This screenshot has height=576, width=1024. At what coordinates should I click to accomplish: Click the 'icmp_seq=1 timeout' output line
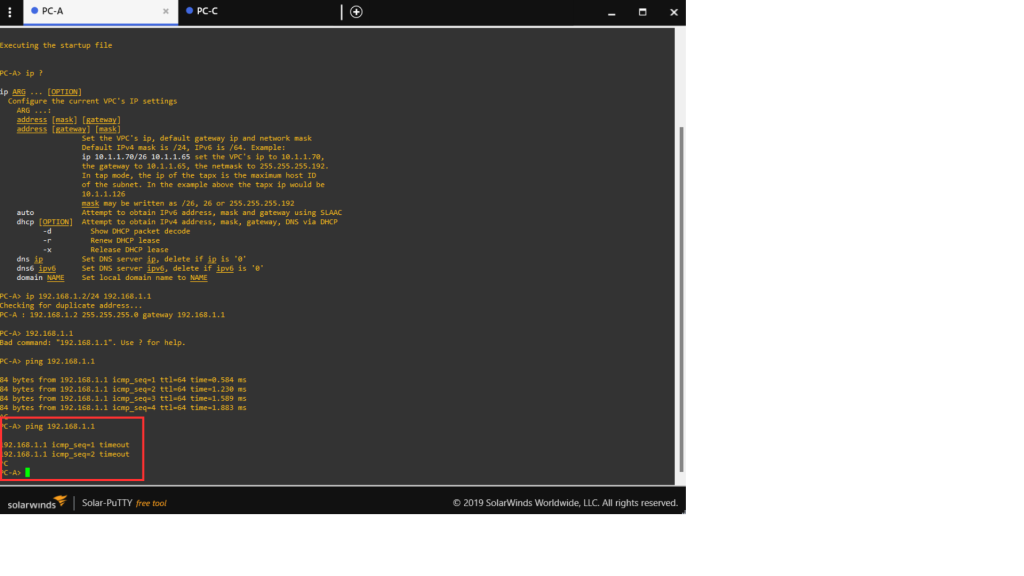(66, 444)
